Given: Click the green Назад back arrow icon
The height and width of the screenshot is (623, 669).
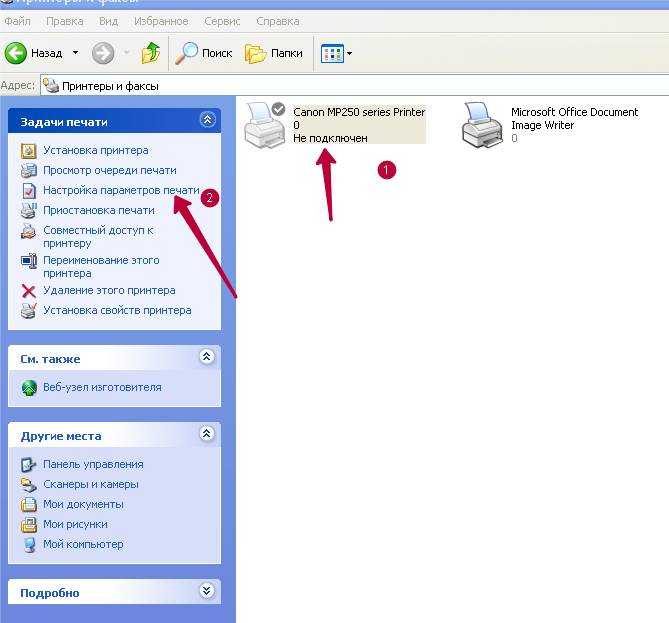Looking at the screenshot, I should pyautogui.click(x=16, y=53).
